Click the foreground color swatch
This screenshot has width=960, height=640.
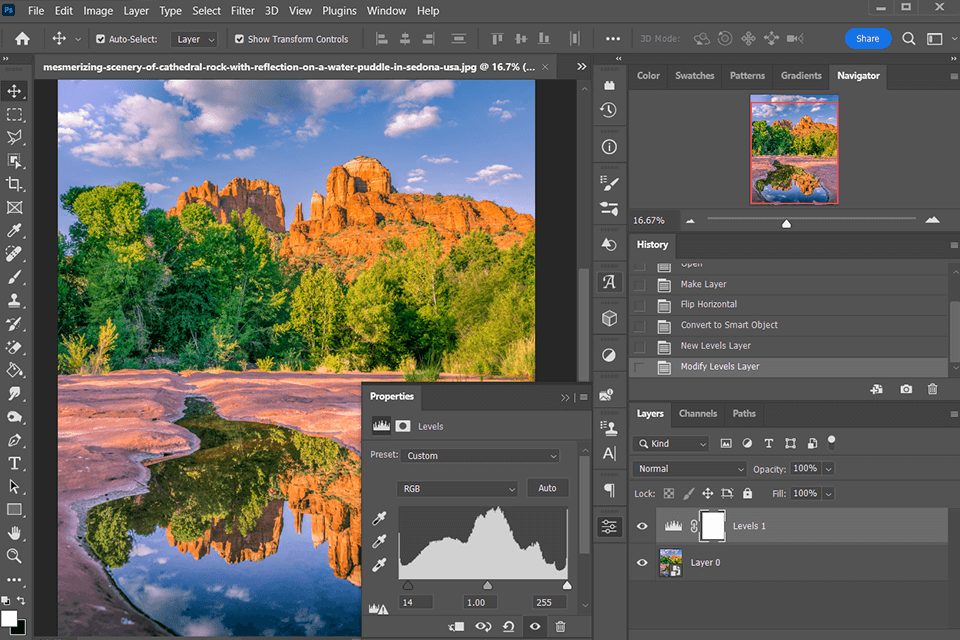tap(9, 619)
